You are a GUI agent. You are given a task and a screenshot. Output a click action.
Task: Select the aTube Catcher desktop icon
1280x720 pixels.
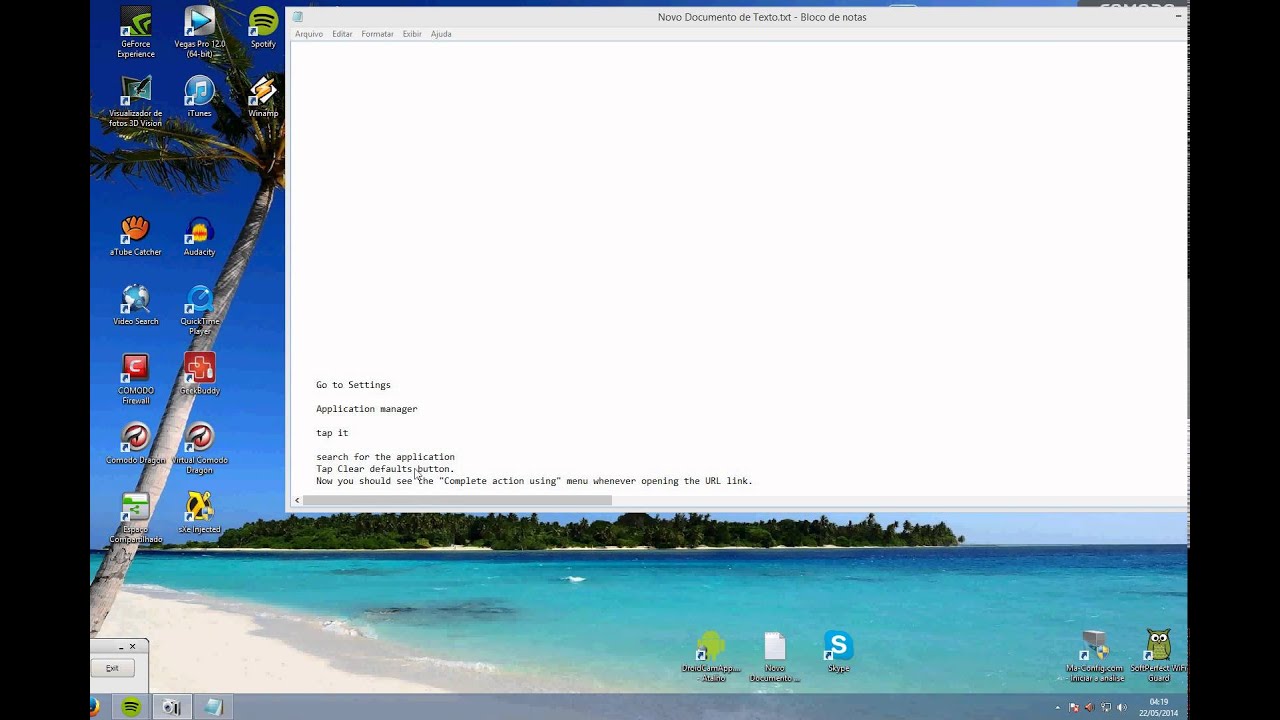[135, 236]
